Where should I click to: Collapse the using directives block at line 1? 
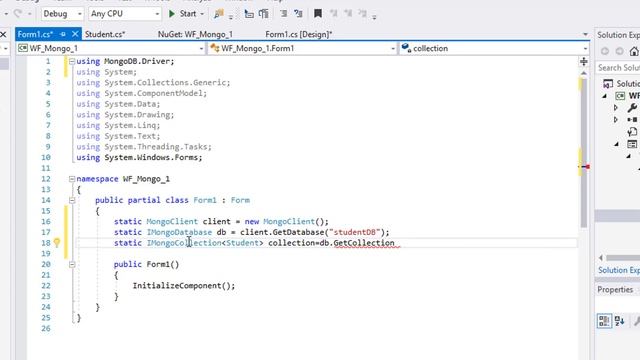point(72,62)
